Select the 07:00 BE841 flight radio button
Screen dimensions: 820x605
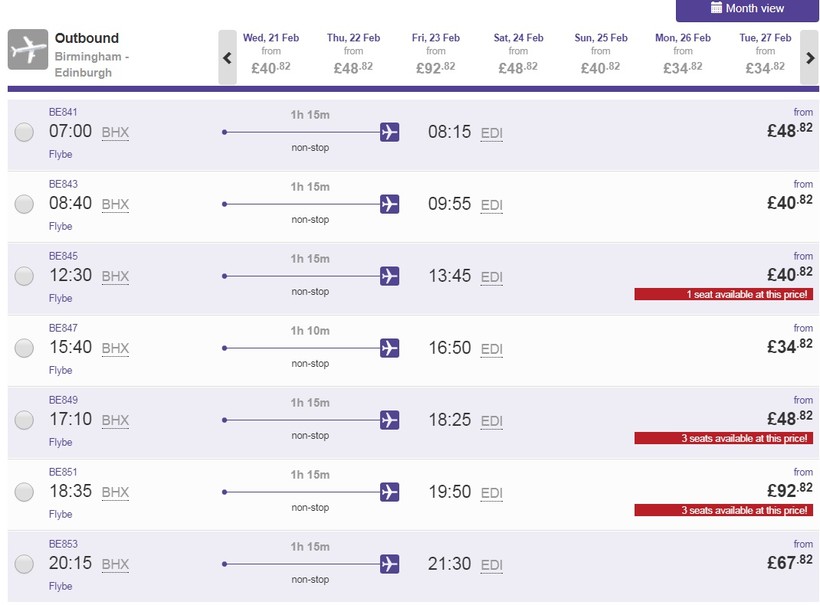(x=24, y=132)
